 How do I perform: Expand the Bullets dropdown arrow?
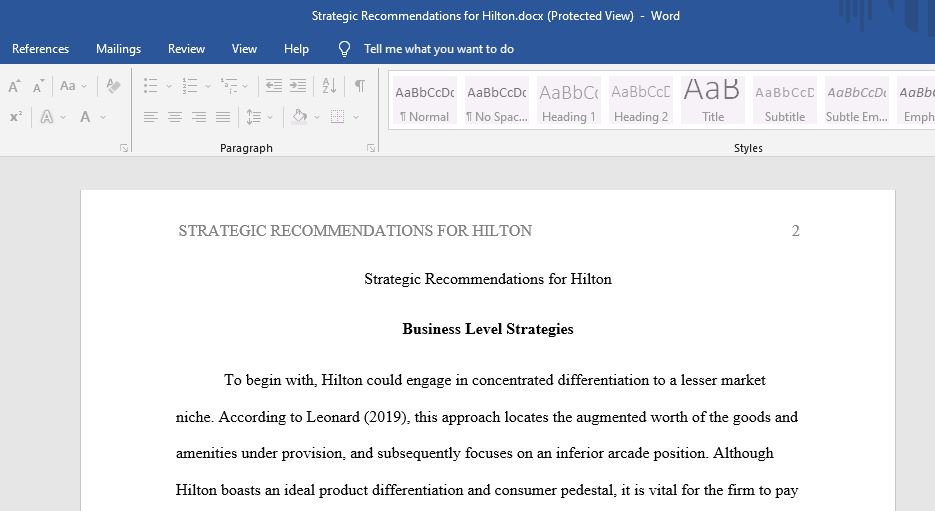tap(169, 86)
